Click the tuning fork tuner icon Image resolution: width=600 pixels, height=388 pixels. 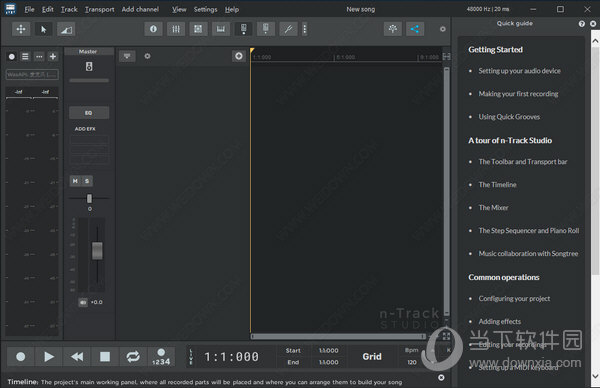click(x=289, y=29)
